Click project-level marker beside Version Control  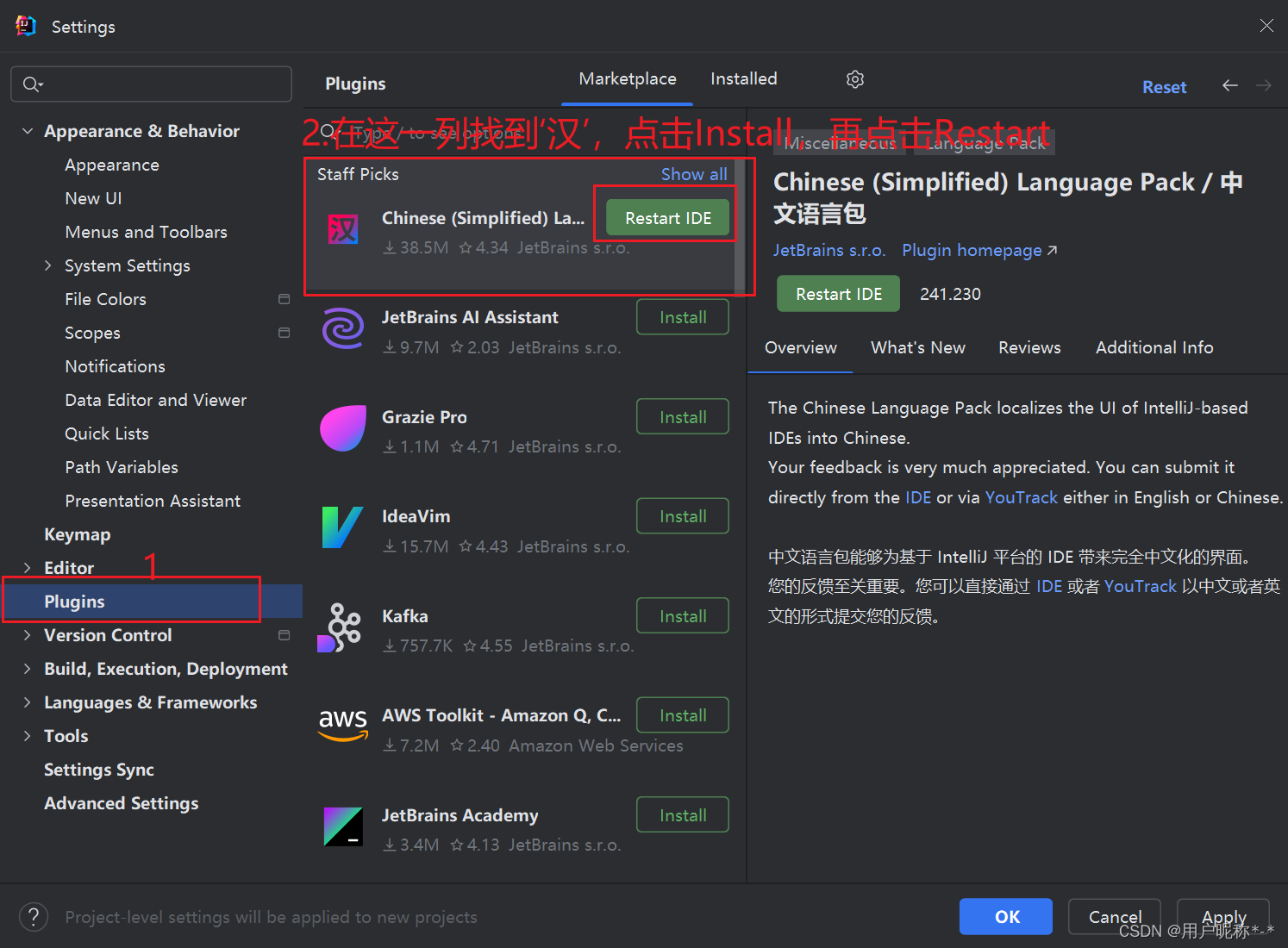(x=284, y=635)
